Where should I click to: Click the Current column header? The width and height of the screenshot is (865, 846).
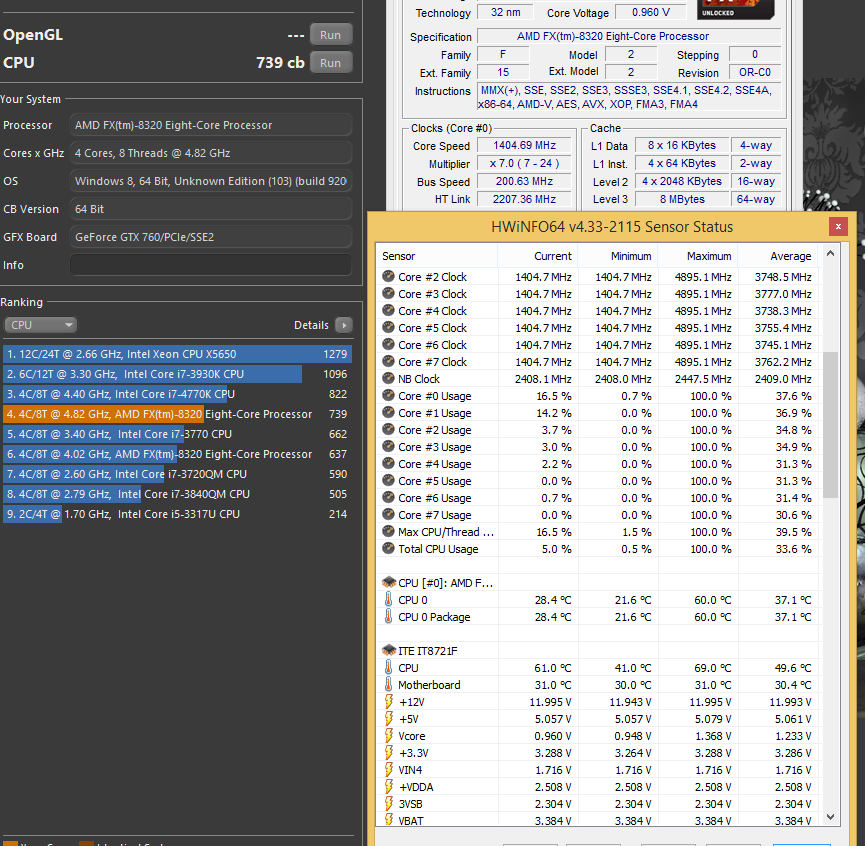point(538,256)
